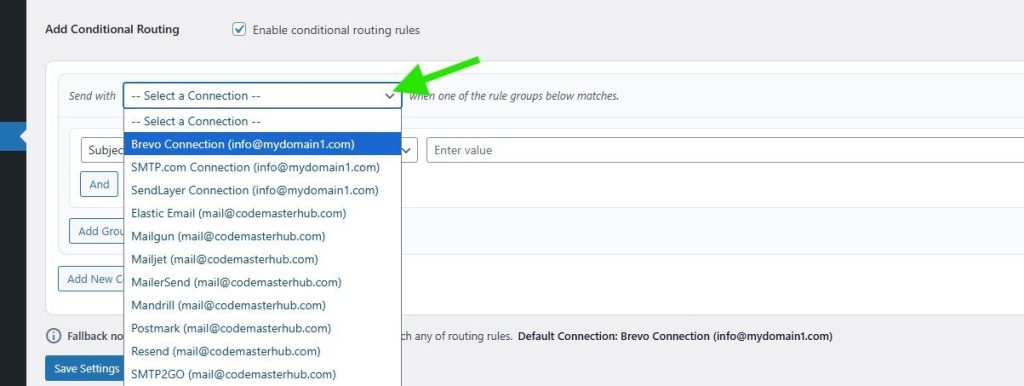This screenshot has width=1024, height=386.
Task: Select MailerSend connection option
Action: click(263, 282)
